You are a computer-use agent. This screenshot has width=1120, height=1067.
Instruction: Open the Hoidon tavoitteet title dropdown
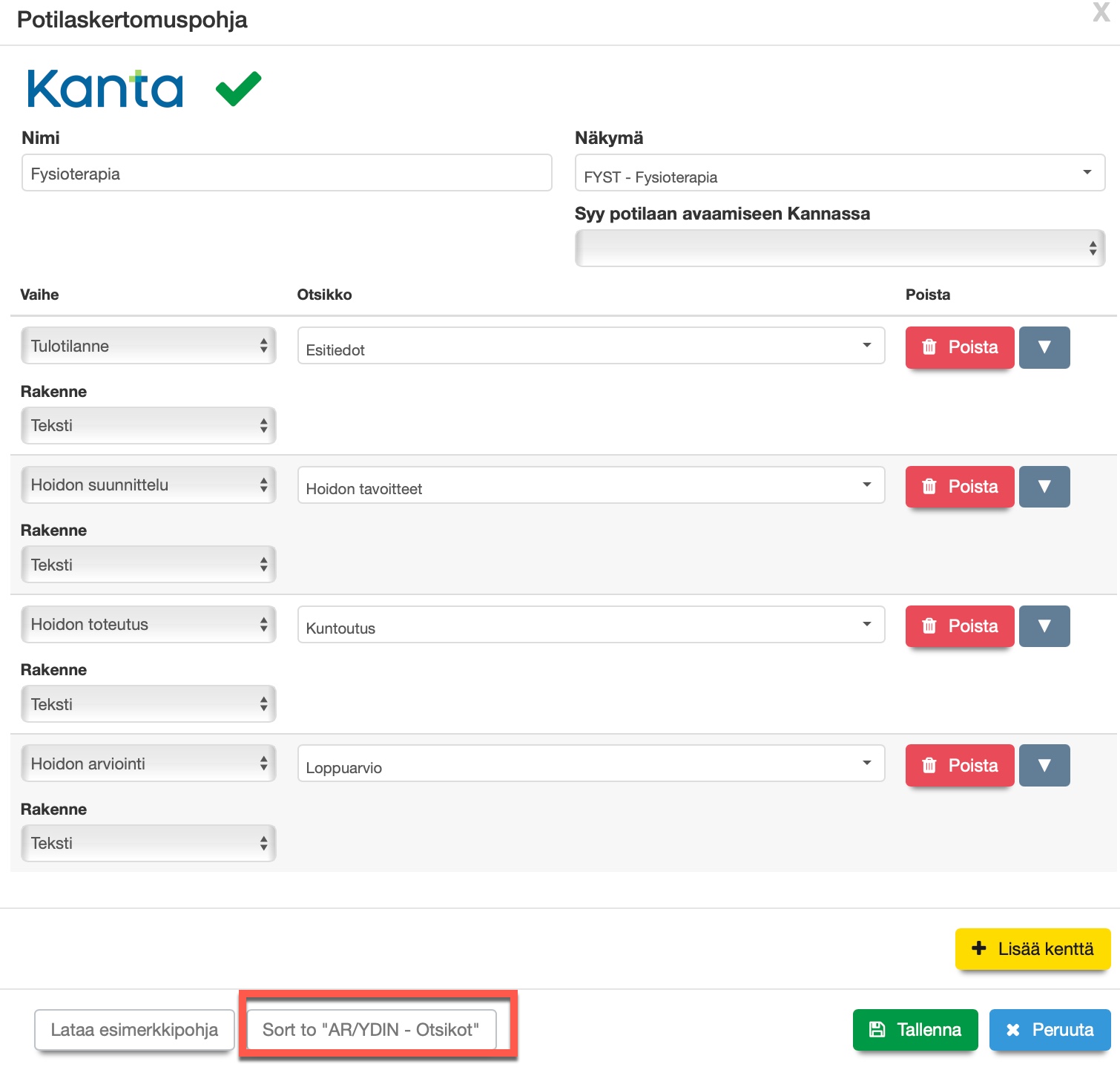[590, 485]
